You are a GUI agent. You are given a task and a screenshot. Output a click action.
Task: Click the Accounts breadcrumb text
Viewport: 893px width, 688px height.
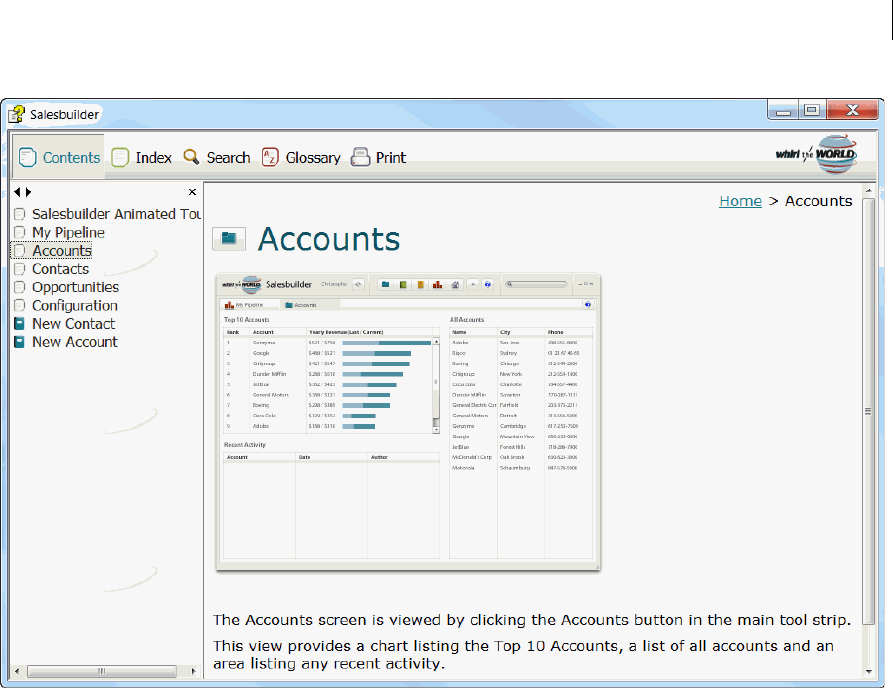818,201
